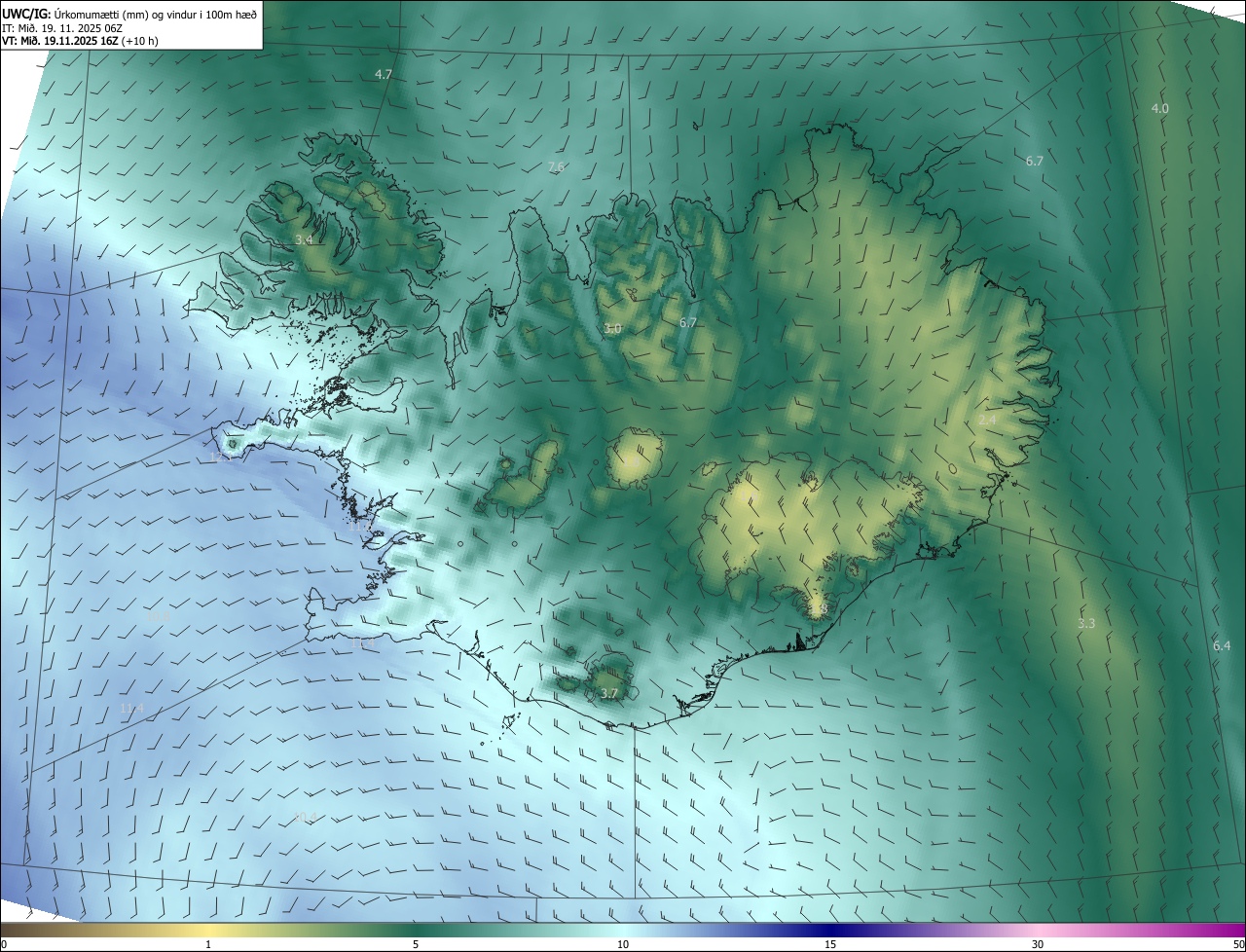Click the 10.8 value label
This screenshot has height=952, width=1246.
click(158, 616)
